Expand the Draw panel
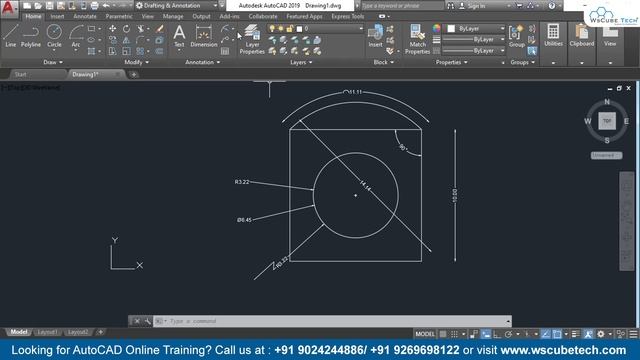 pyautogui.click(x=53, y=62)
